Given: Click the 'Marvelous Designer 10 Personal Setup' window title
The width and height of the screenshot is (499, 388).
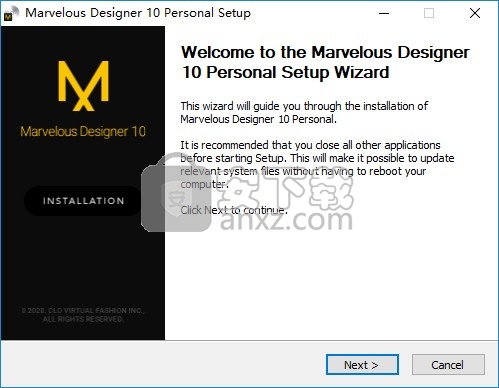Looking at the screenshot, I should tap(138, 13).
